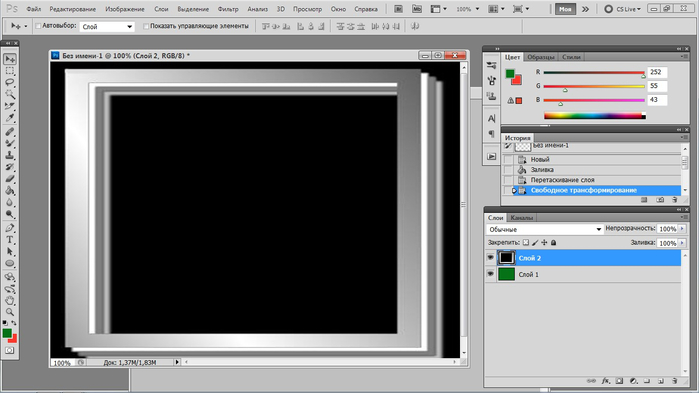Hide layer Слой 2 with eye icon
This screenshot has width=699, height=393.
[x=490, y=258]
